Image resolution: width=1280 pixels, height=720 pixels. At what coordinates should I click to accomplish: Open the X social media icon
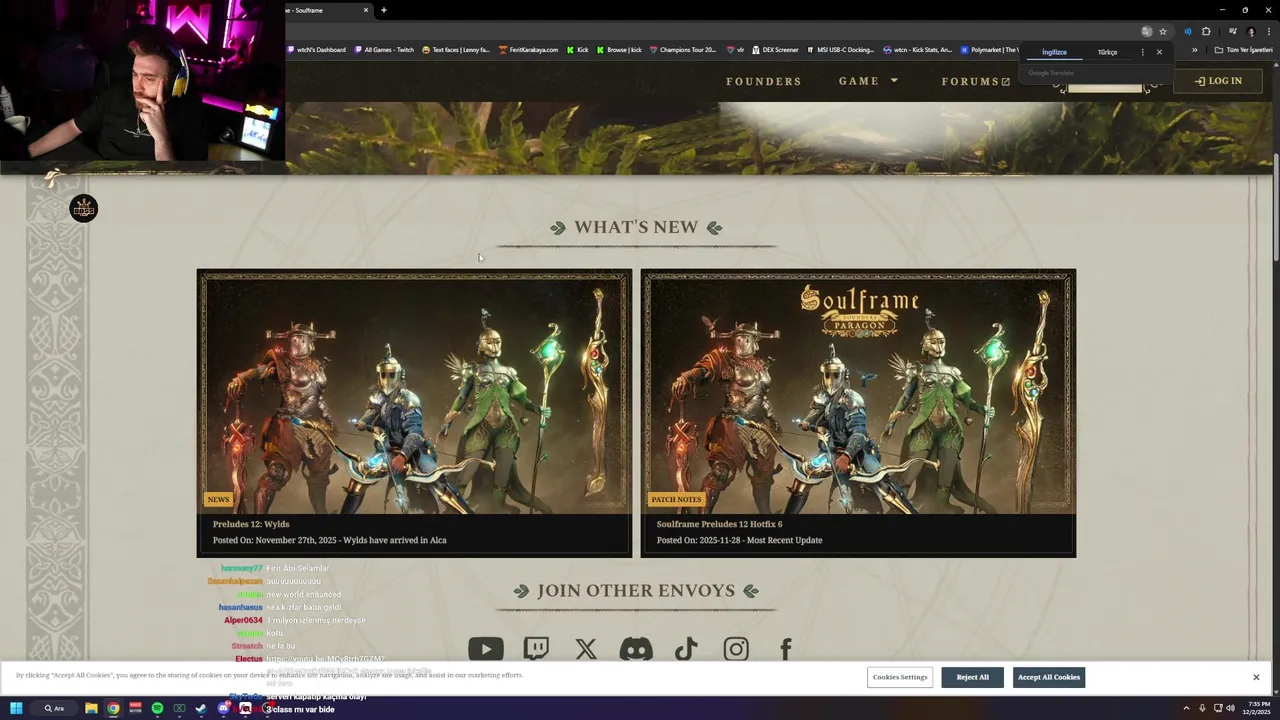click(586, 650)
